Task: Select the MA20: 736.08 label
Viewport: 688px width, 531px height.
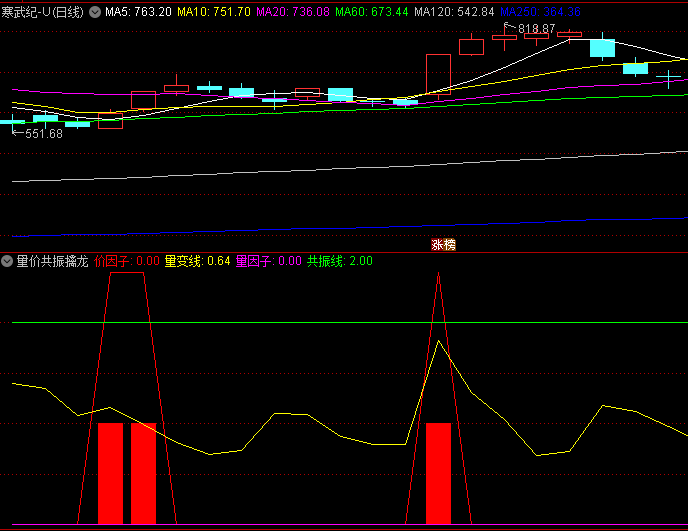Action: click(293, 12)
